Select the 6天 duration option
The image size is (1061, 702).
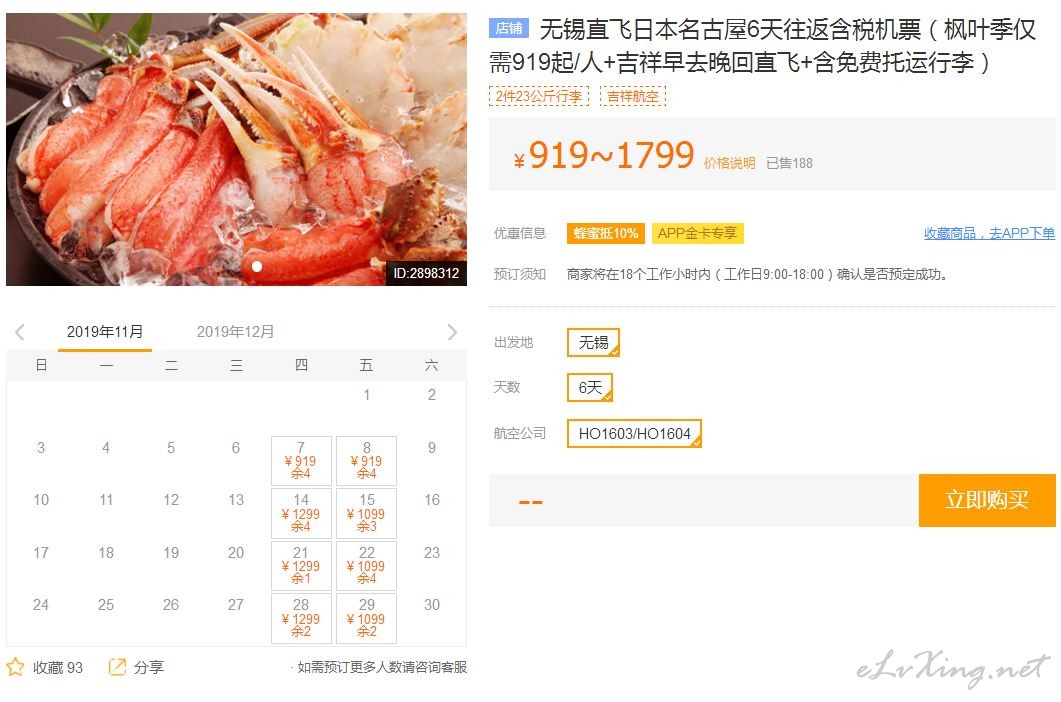pyautogui.click(x=589, y=387)
